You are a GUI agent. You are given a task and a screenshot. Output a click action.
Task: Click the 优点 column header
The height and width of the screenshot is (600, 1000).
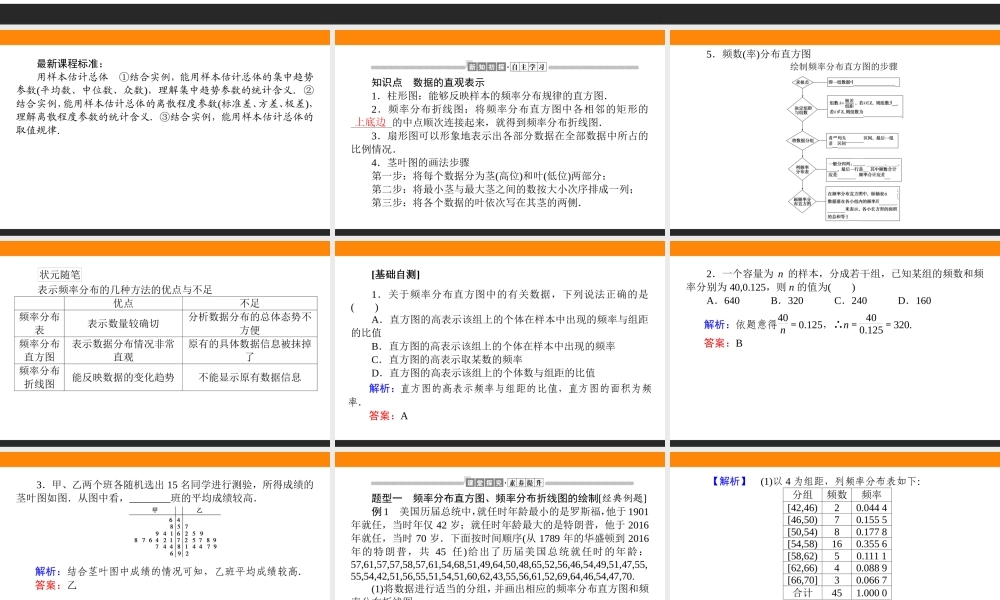pyautogui.click(x=123, y=303)
